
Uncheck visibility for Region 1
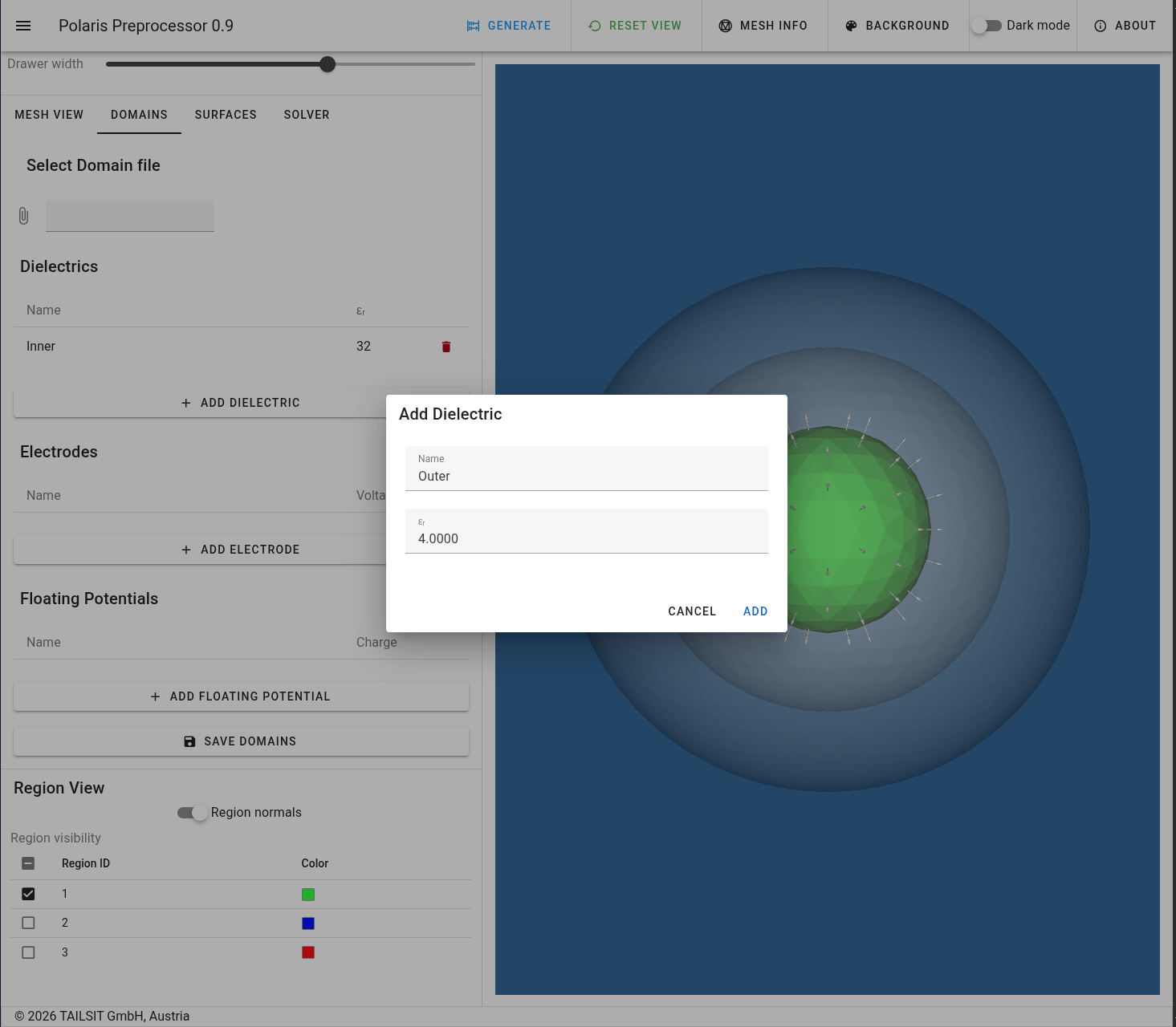pyautogui.click(x=28, y=894)
